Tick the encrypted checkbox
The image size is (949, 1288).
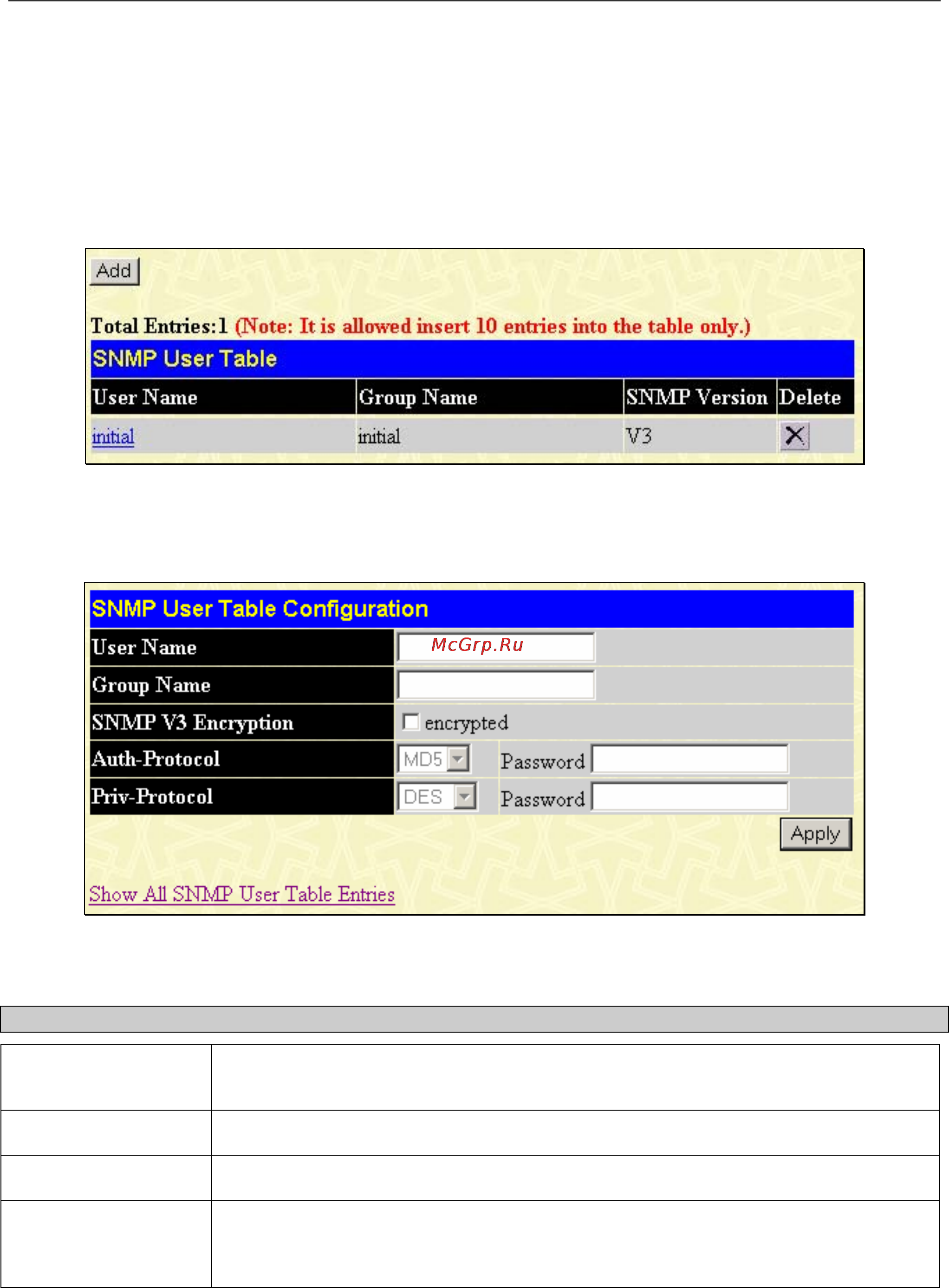coord(411,722)
